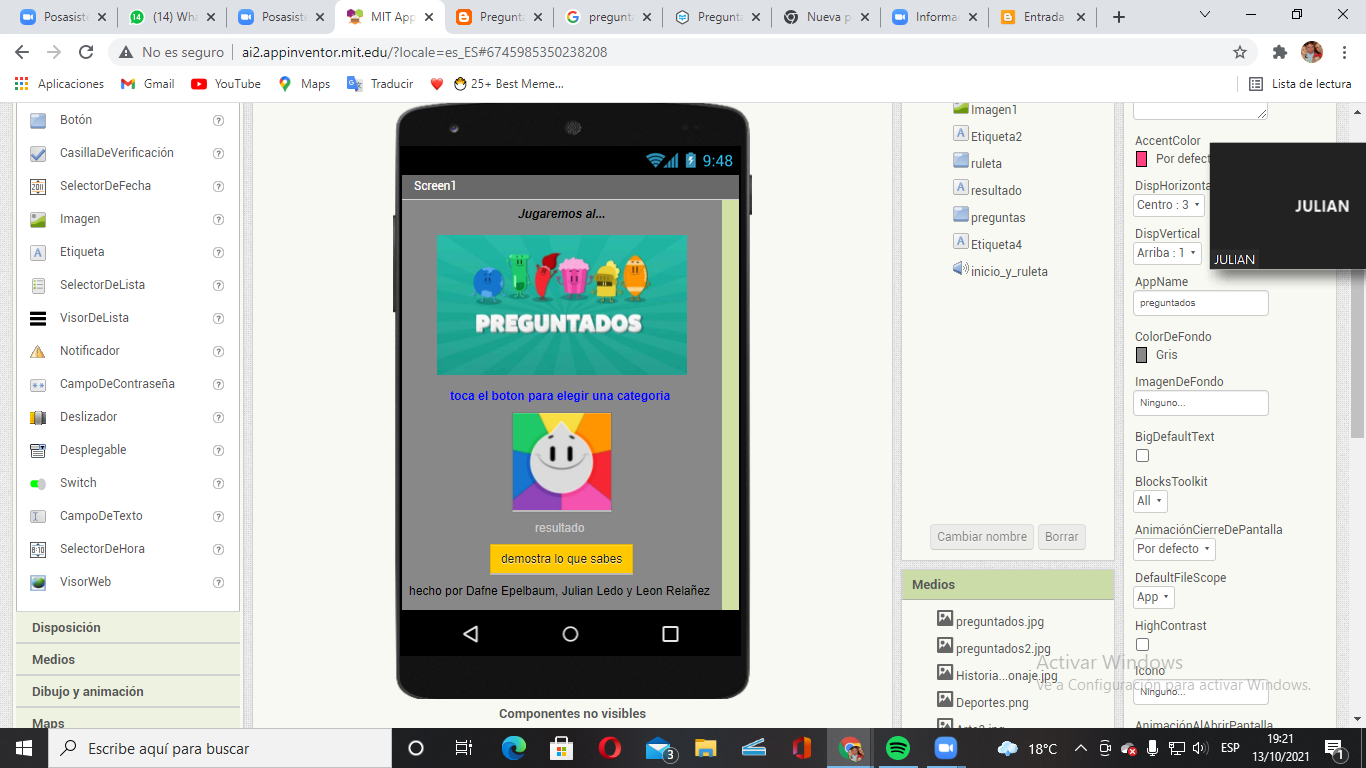Switch to the Entrada browser tab

(x=1042, y=17)
